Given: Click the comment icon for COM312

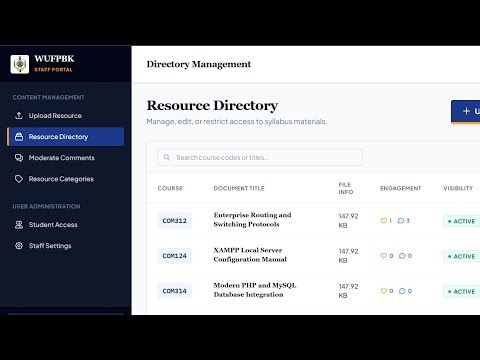Looking at the screenshot, I should pyautogui.click(x=401, y=221).
